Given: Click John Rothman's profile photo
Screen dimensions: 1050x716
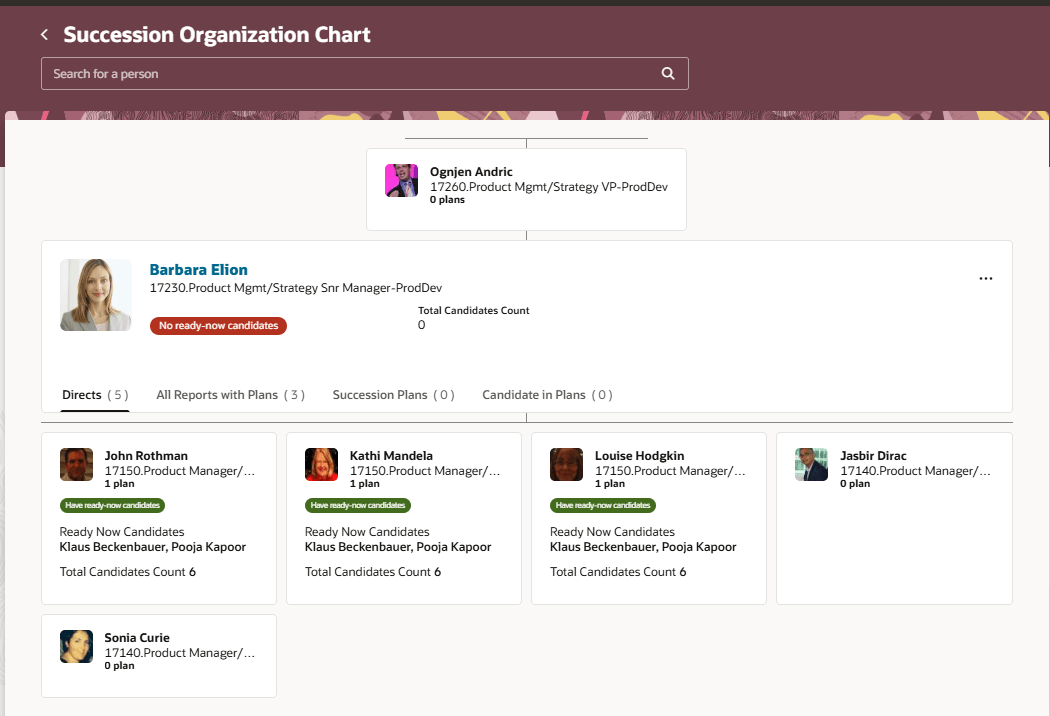Looking at the screenshot, I should (x=76, y=464).
